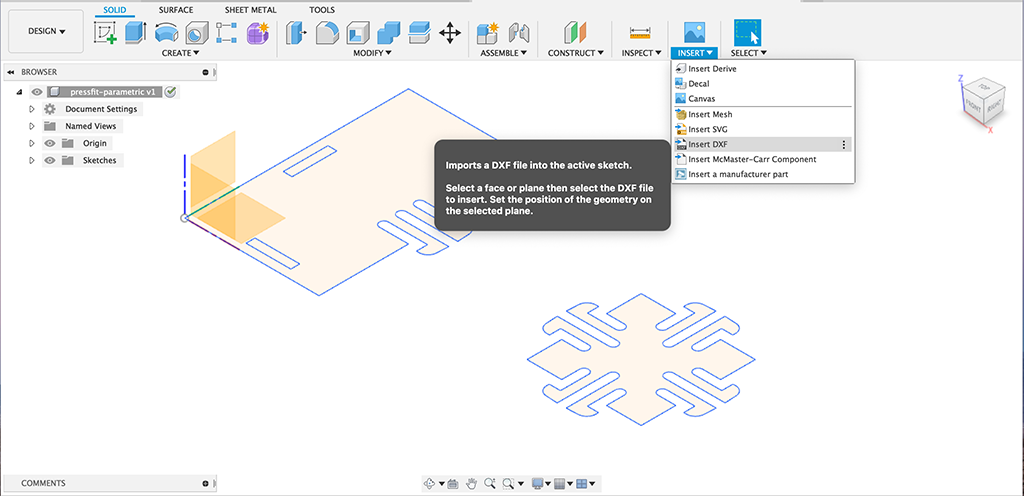
Task: Expand the Document Settings node
Action: point(31,109)
